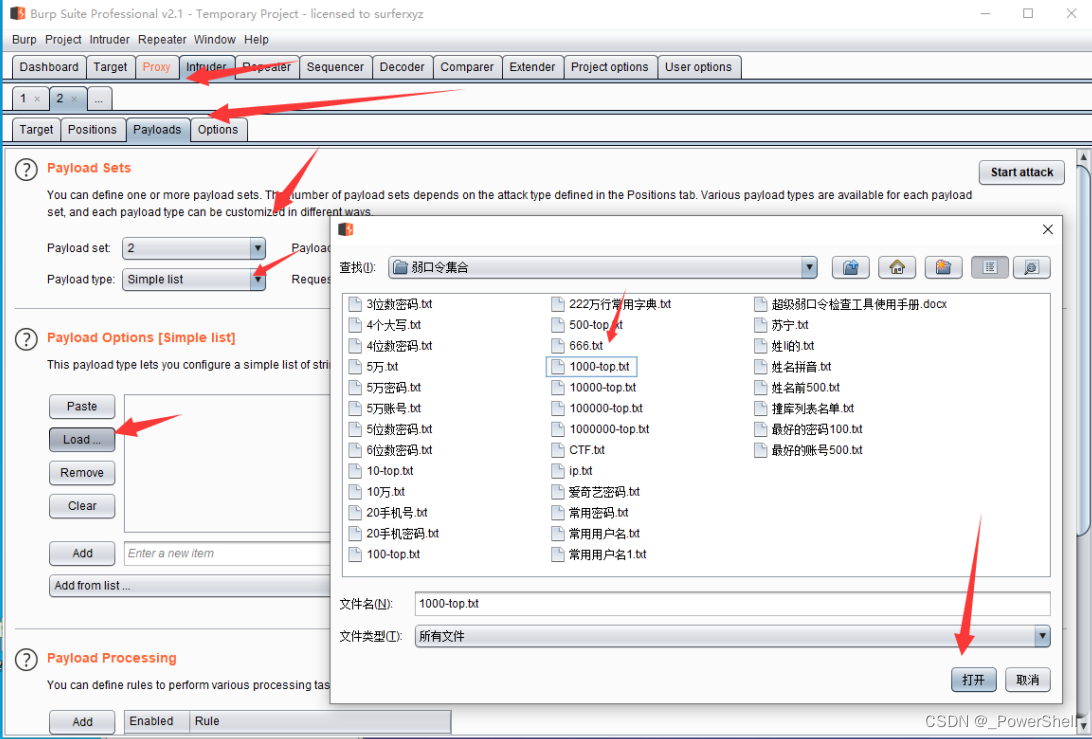
Task: Click file icon of 常用密码.txt
Action: (557, 513)
